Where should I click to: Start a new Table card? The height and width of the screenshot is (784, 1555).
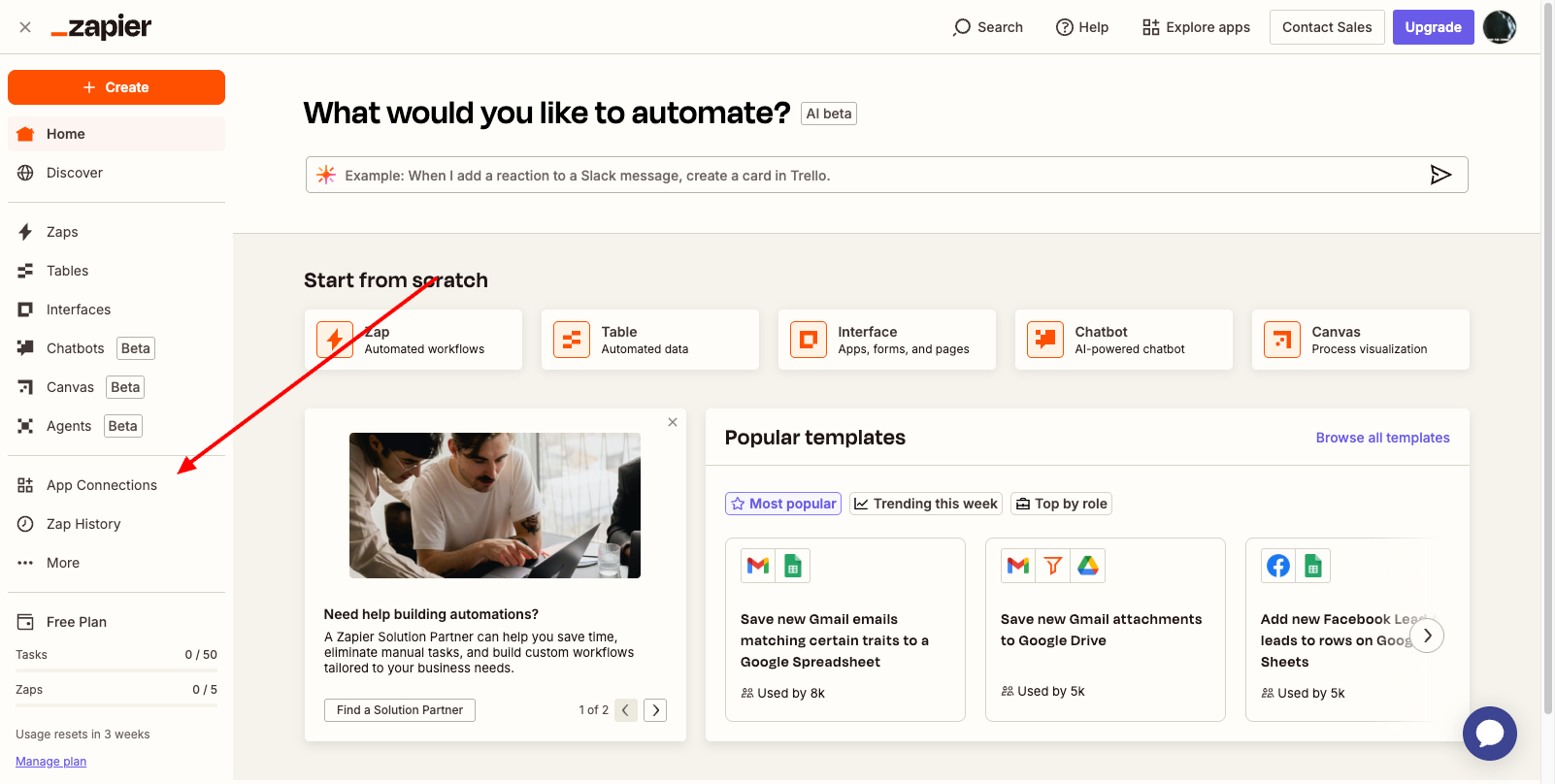click(650, 340)
